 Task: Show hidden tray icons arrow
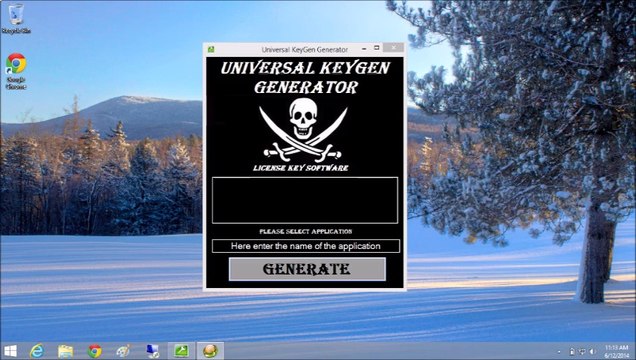pos(559,352)
